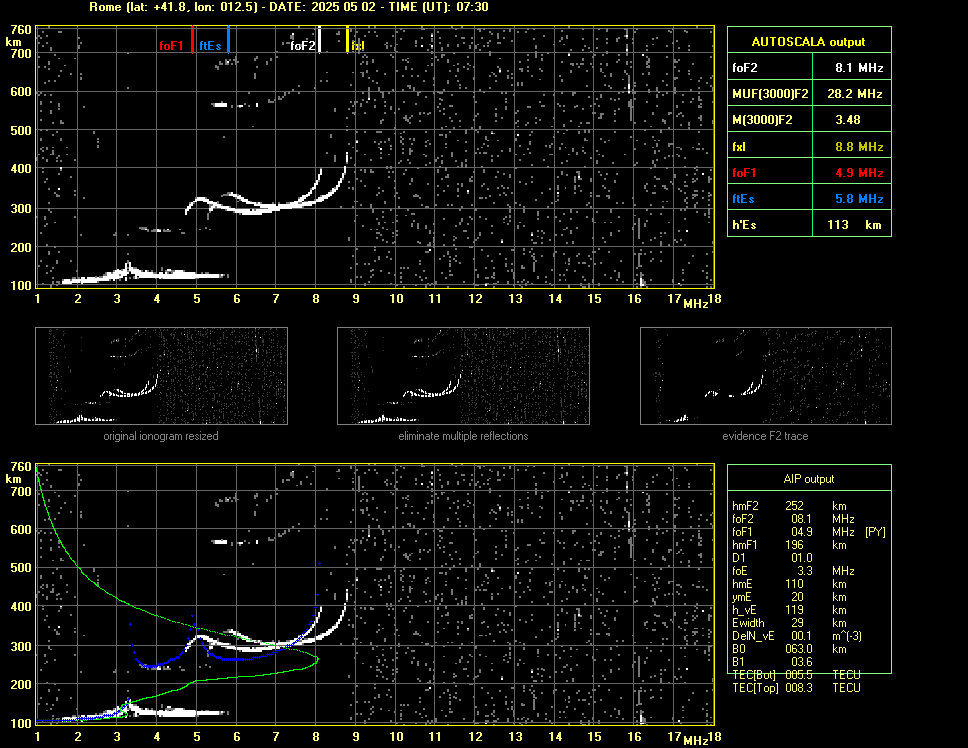This screenshot has width=968, height=748.
Task: Select the foF1 '04.9' value in AIP output
Action: [801, 532]
